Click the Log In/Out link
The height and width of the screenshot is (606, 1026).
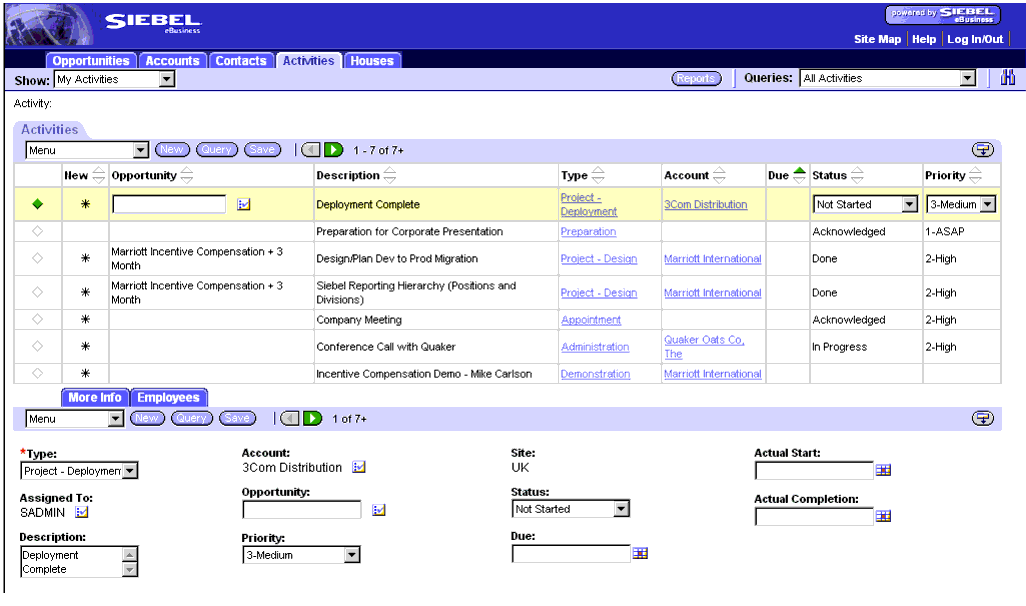[975, 39]
